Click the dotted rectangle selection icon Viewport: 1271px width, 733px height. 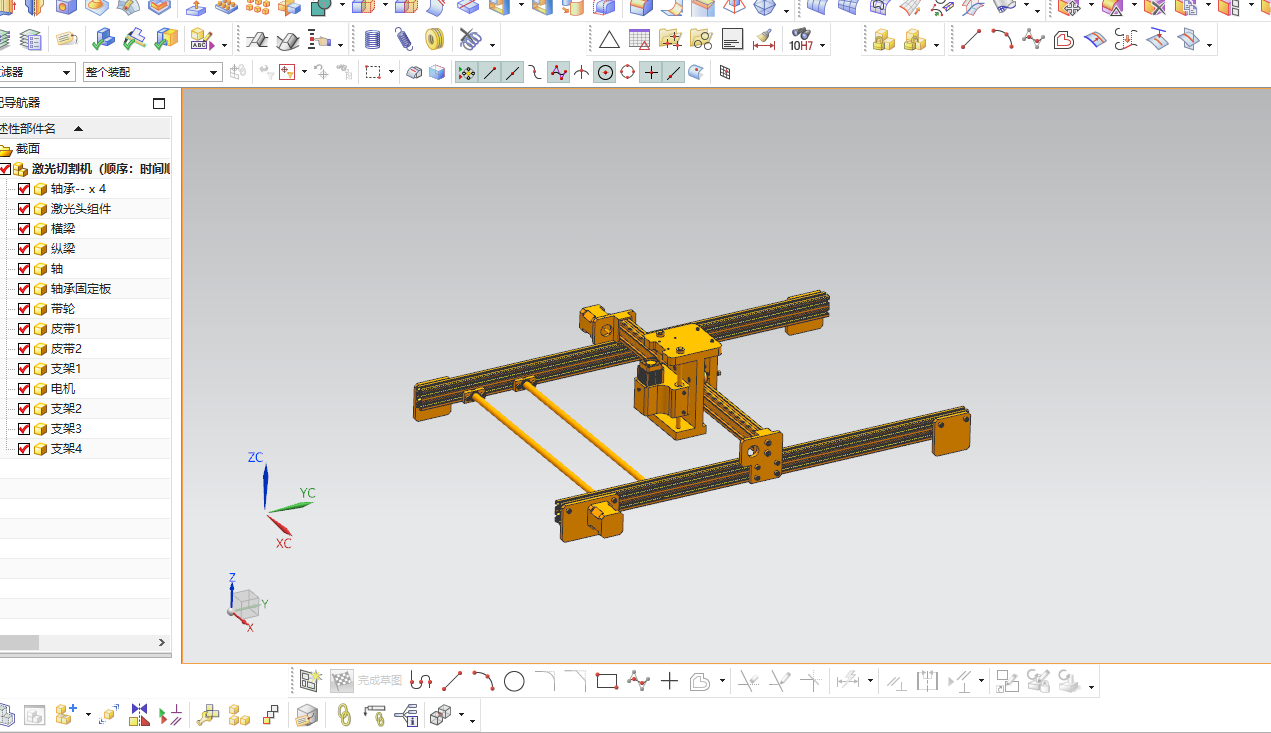pos(373,72)
